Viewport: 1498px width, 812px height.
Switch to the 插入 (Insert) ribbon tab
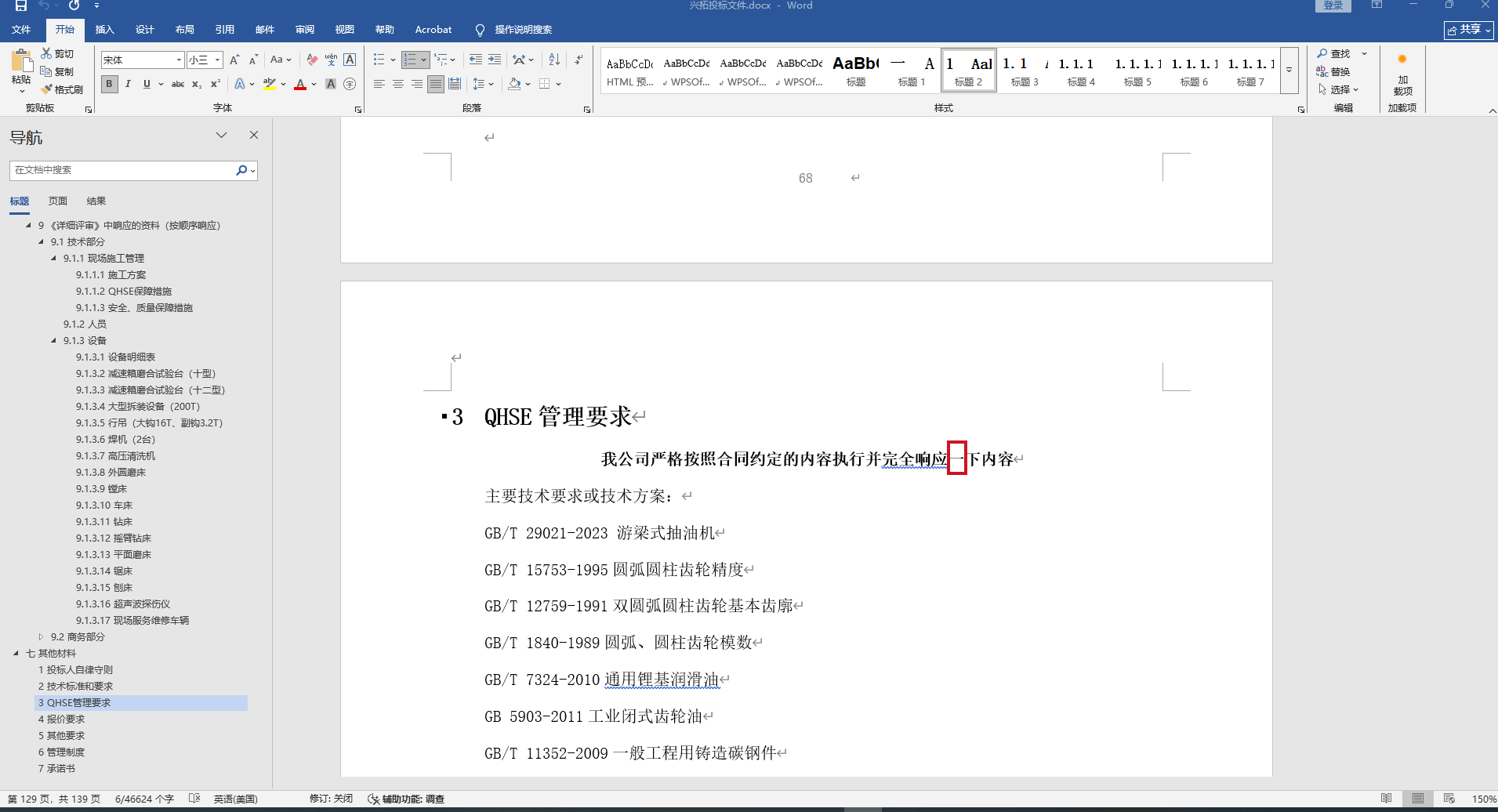click(x=104, y=30)
